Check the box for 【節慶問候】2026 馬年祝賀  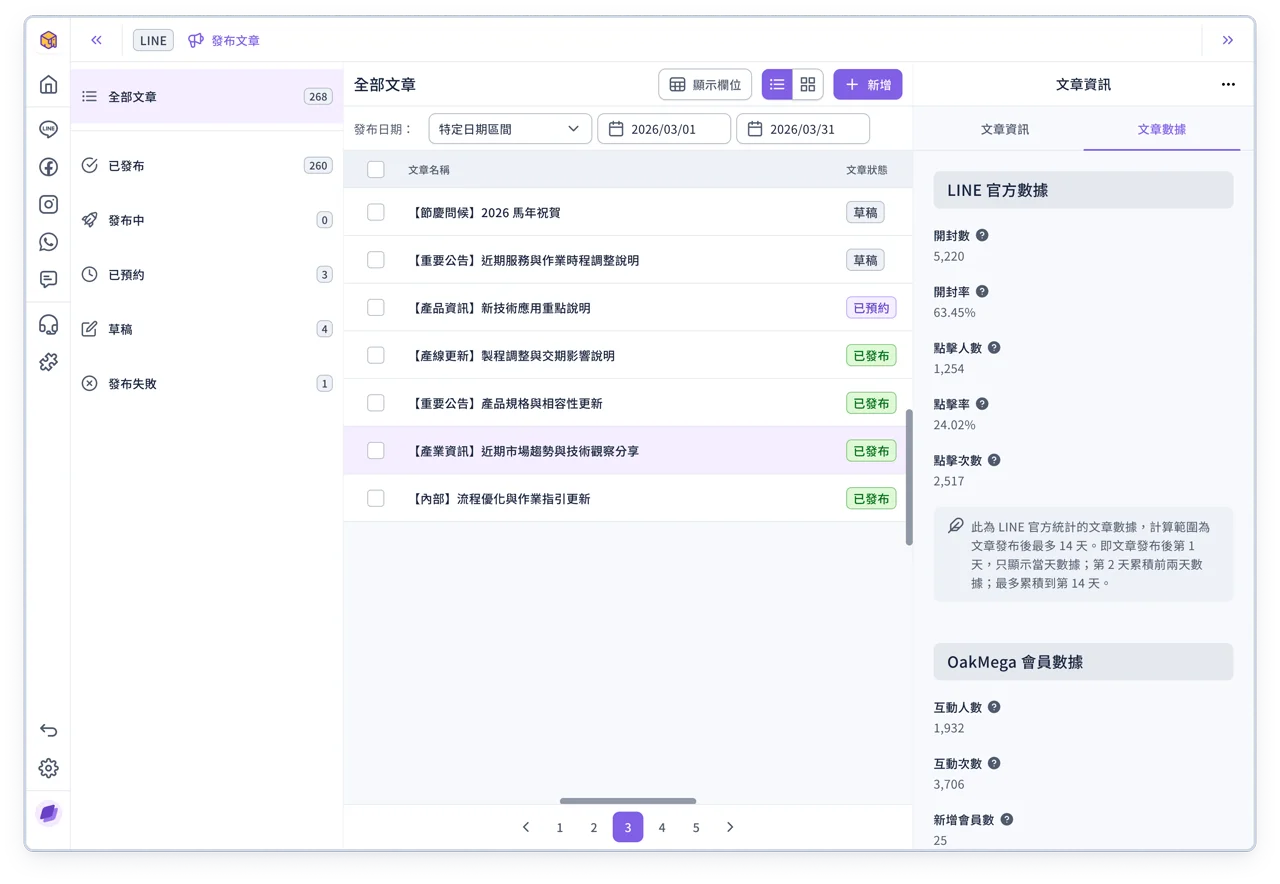point(376,212)
